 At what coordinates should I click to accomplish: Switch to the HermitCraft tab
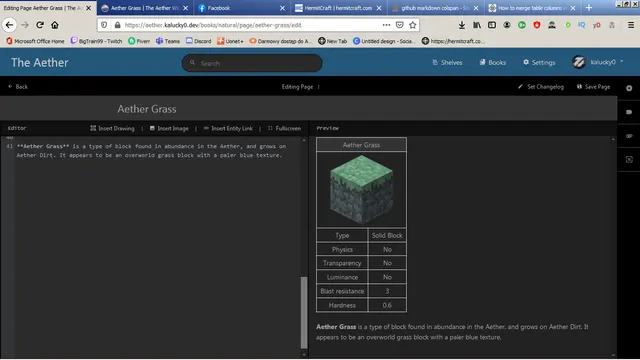click(338, 8)
